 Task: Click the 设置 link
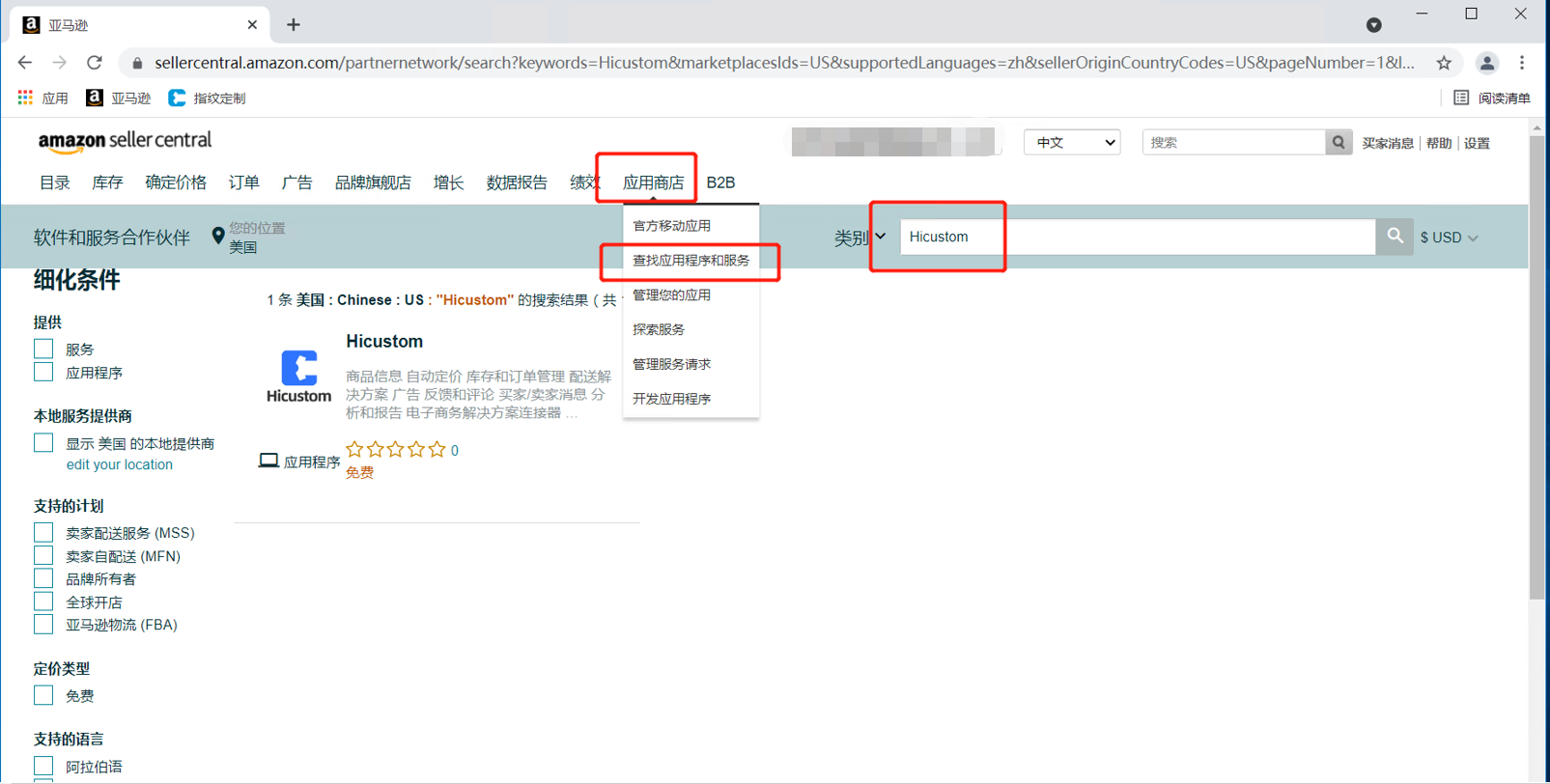(1477, 143)
